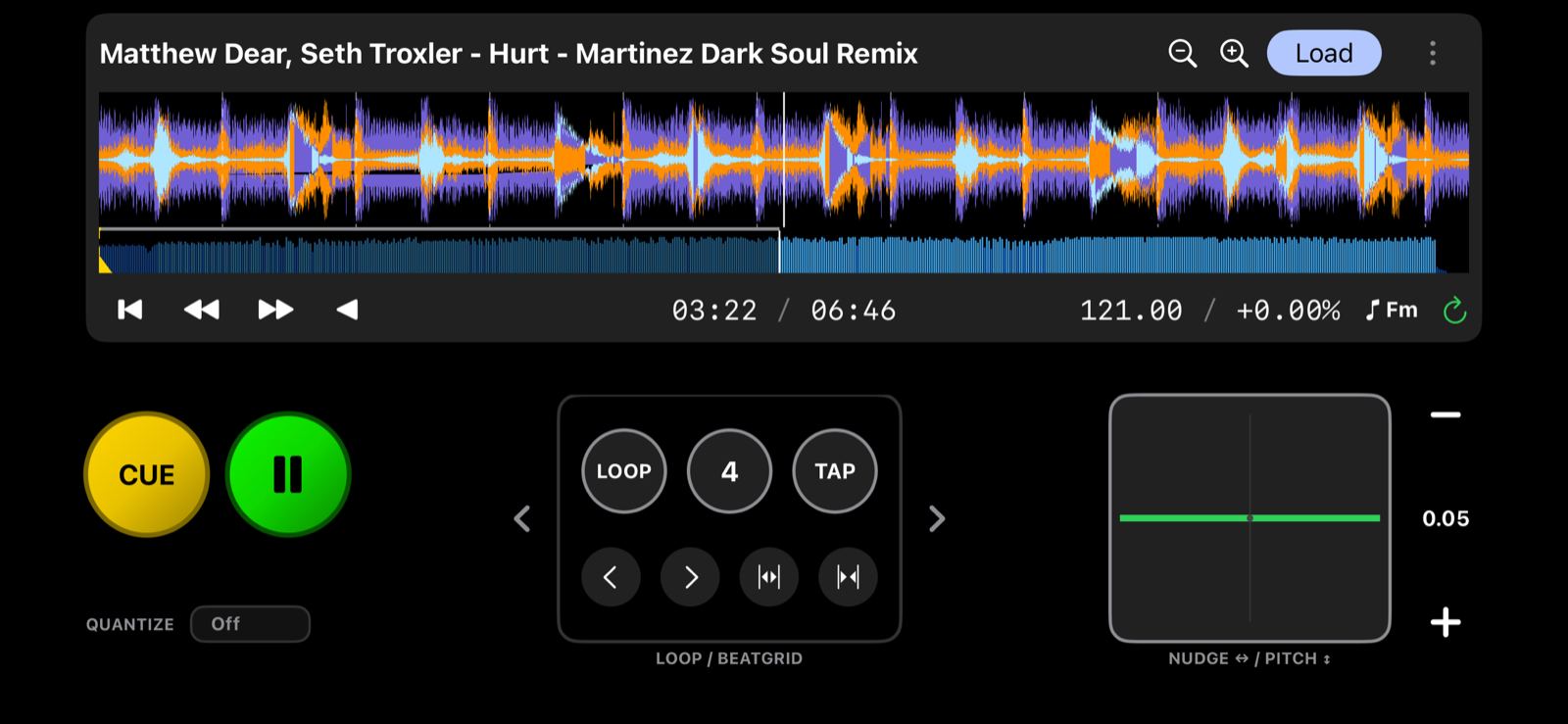Zoom in the waveform view
1568x724 pixels.
pyautogui.click(x=1234, y=53)
